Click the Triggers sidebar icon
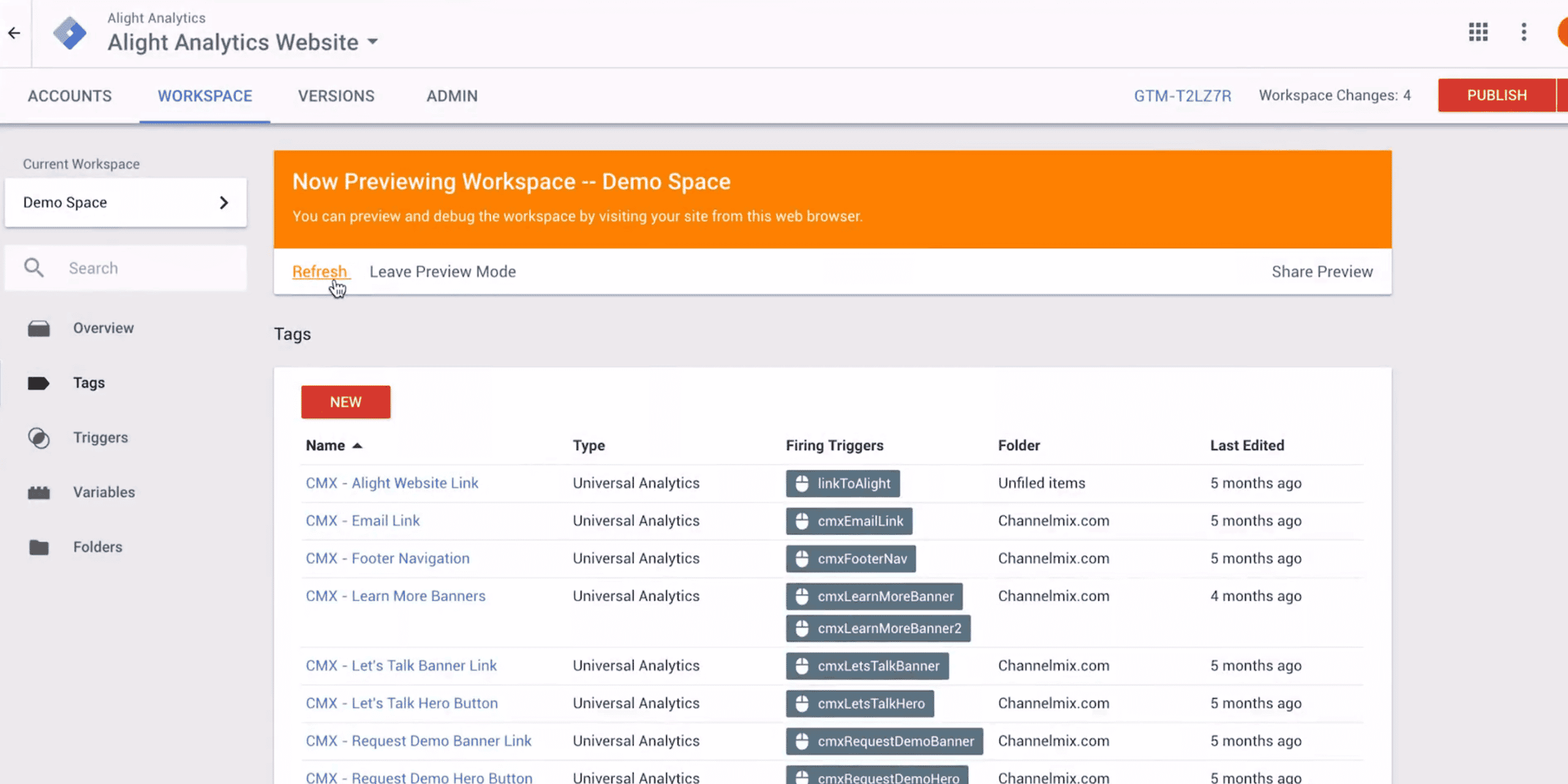The width and height of the screenshot is (1568, 784). pyautogui.click(x=39, y=438)
